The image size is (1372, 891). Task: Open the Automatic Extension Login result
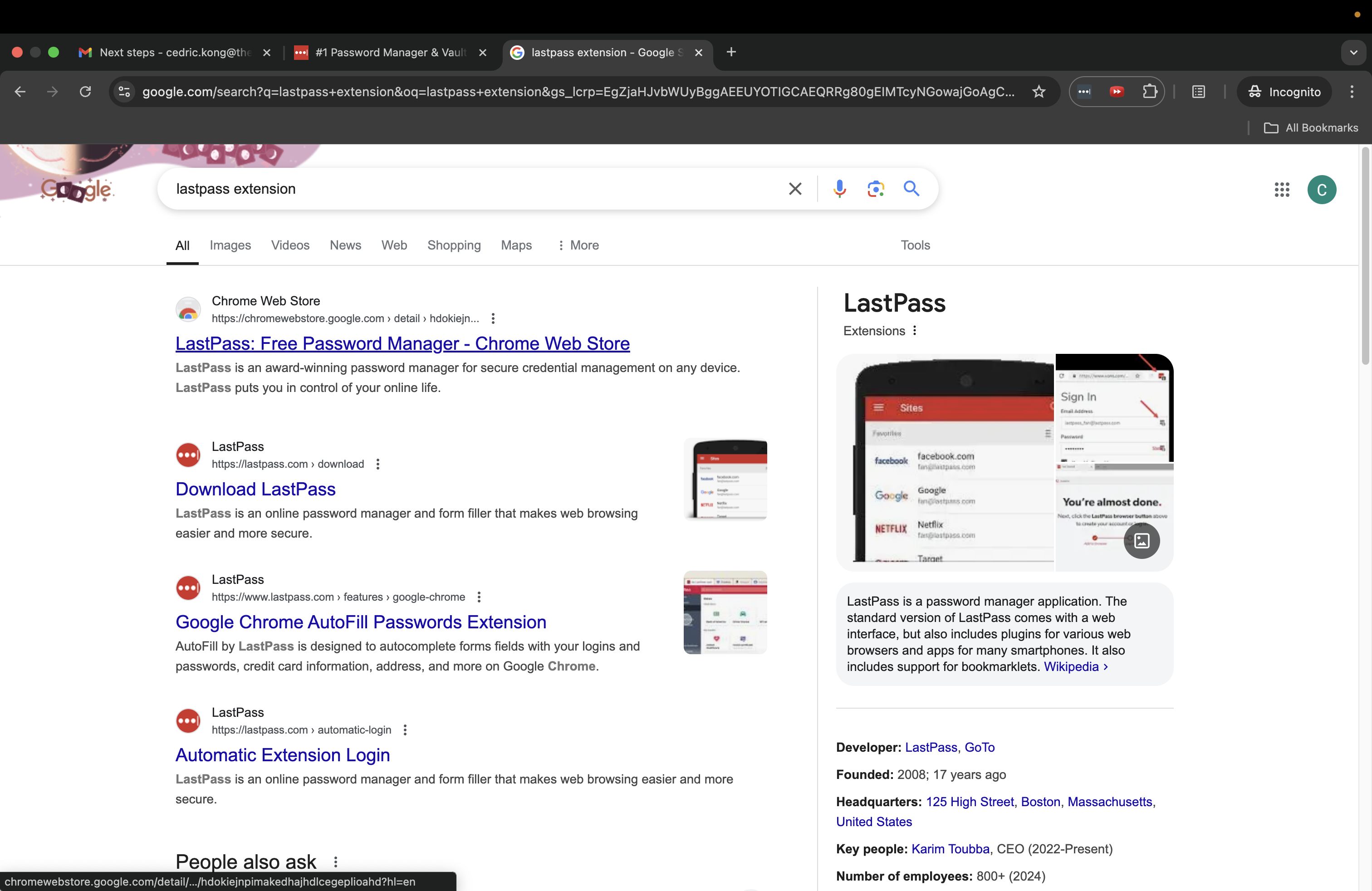click(283, 755)
